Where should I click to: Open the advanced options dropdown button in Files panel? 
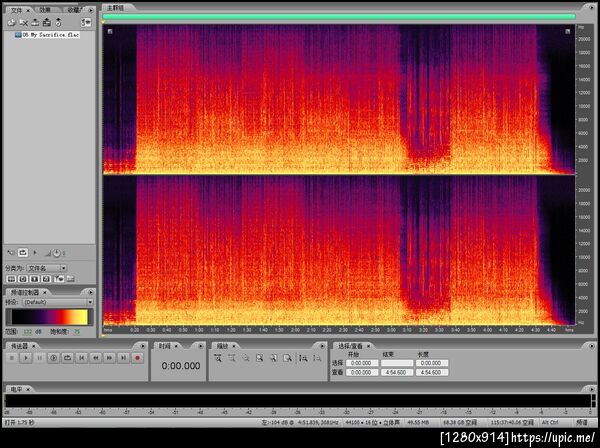[x=86, y=23]
